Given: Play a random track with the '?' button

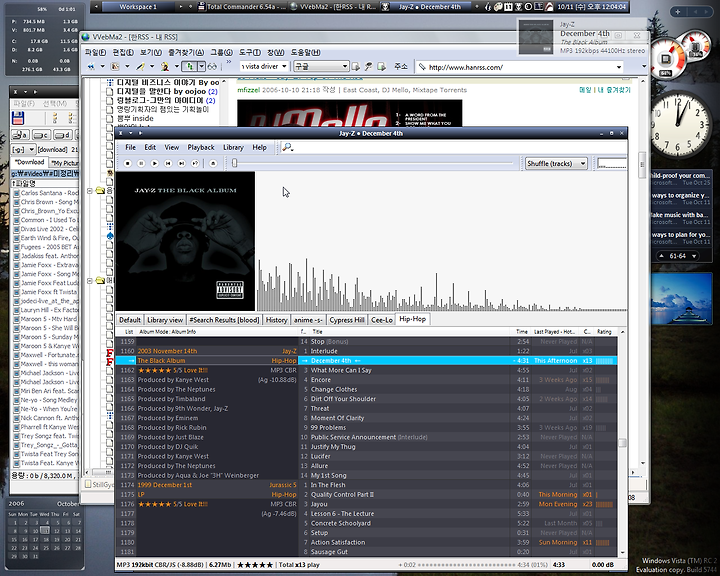Looking at the screenshot, I should pos(195,163).
